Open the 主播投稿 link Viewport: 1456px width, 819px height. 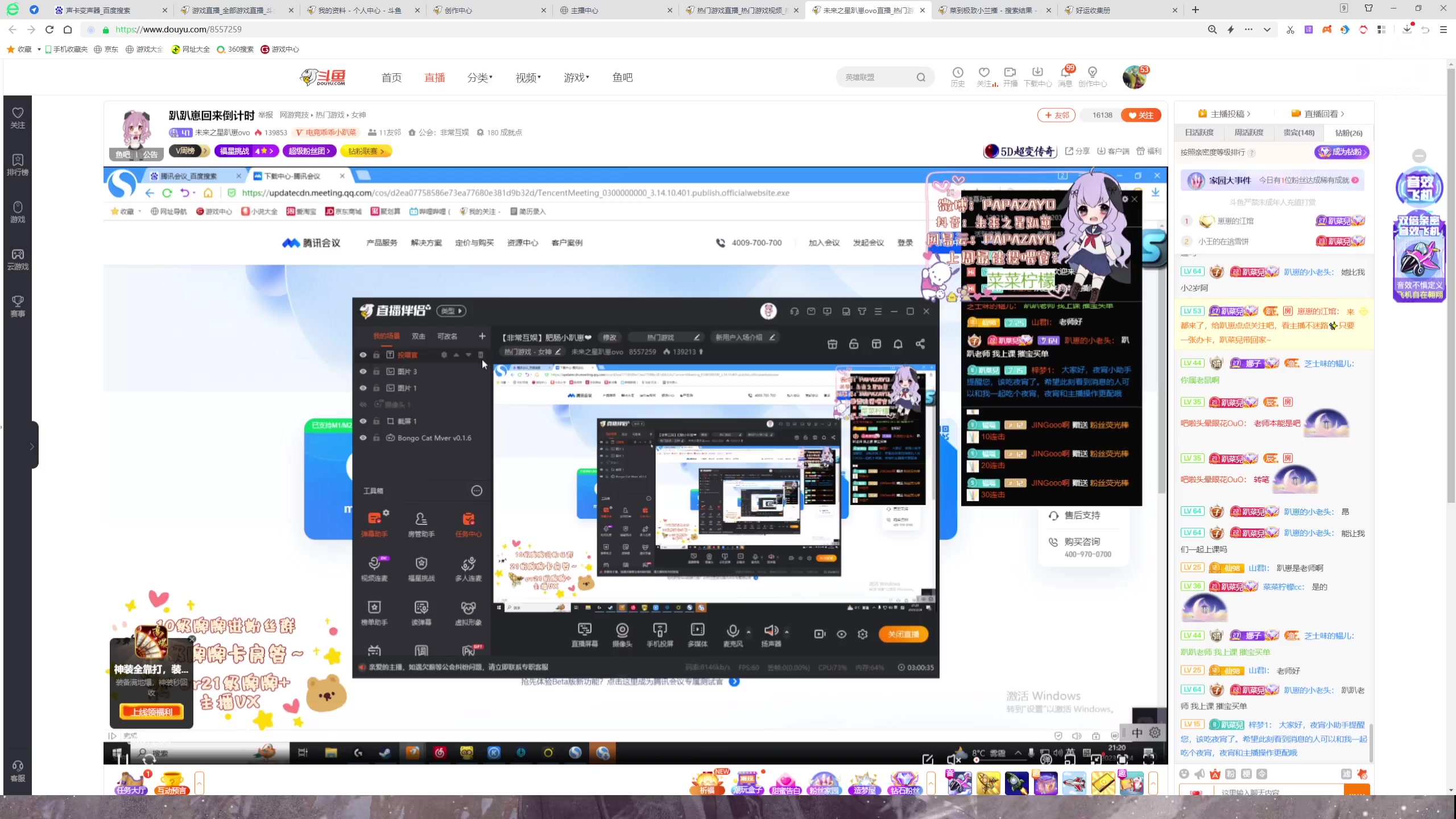1225,114
